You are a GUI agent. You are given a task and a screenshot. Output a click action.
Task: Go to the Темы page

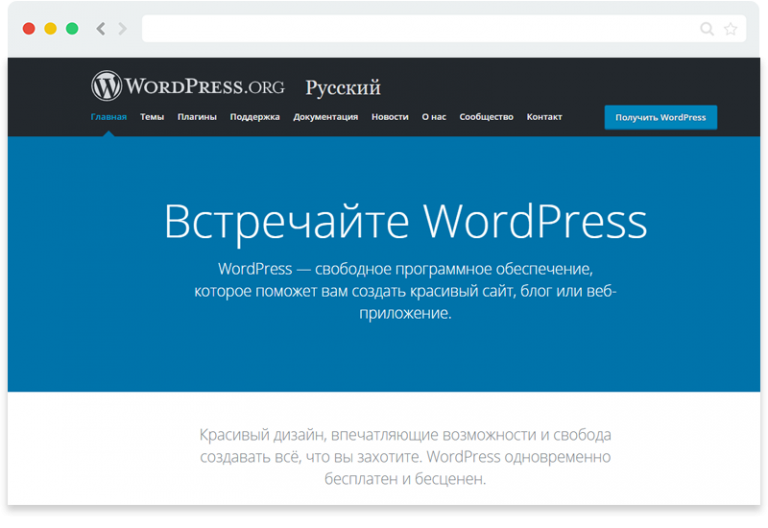point(152,117)
